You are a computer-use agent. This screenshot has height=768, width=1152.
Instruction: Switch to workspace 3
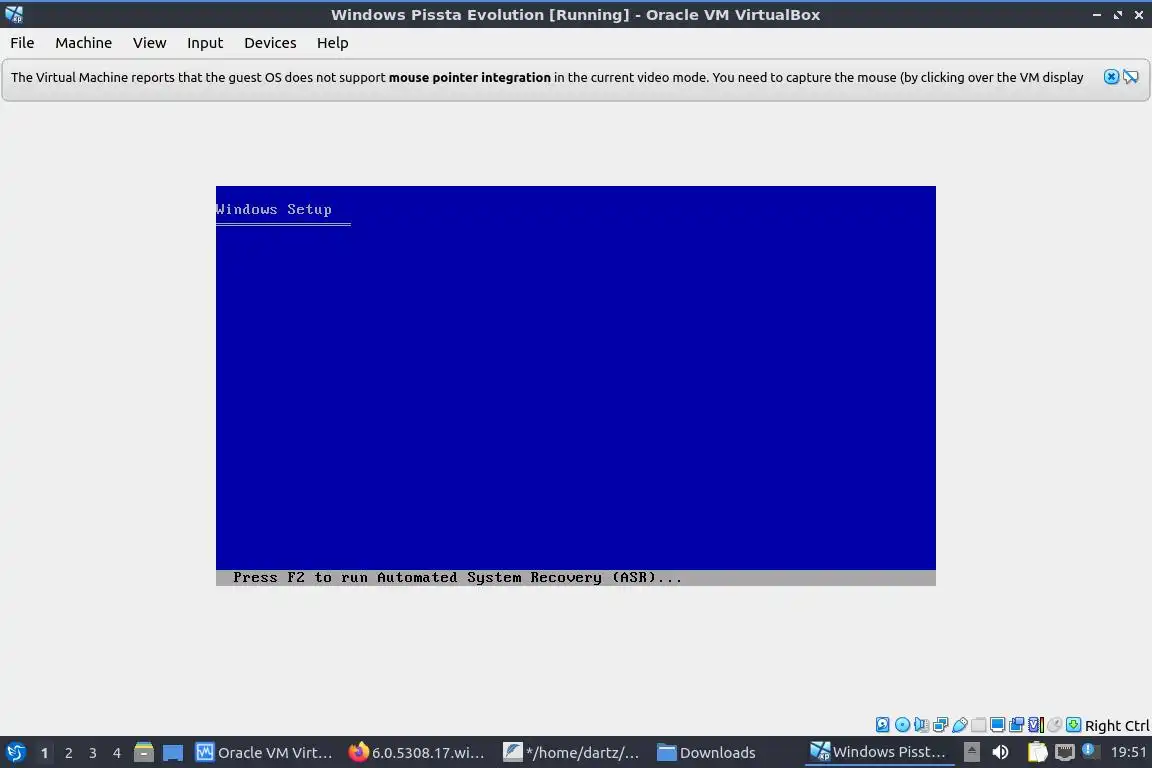click(93, 753)
